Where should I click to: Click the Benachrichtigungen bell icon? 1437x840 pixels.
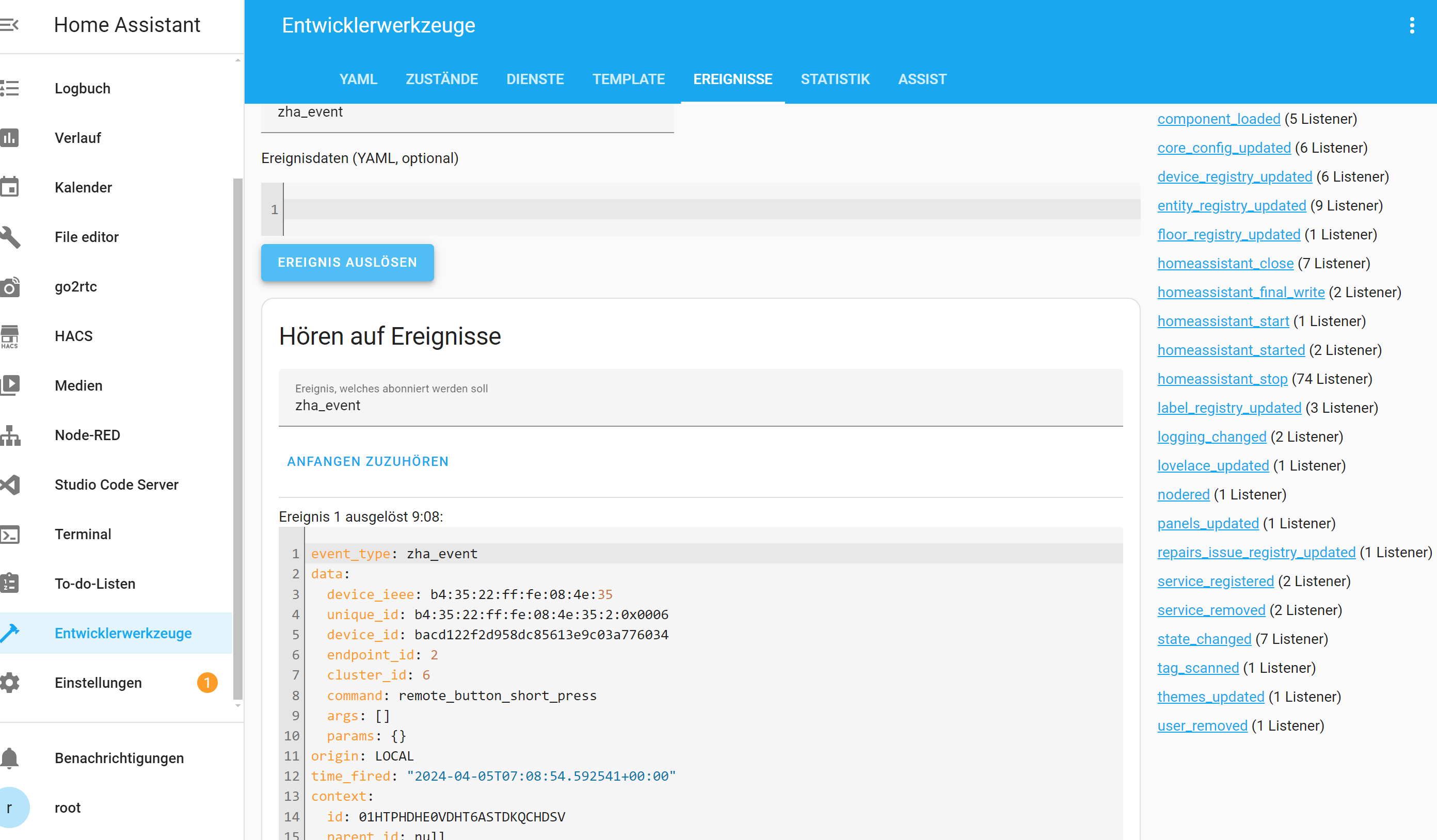click(10, 758)
